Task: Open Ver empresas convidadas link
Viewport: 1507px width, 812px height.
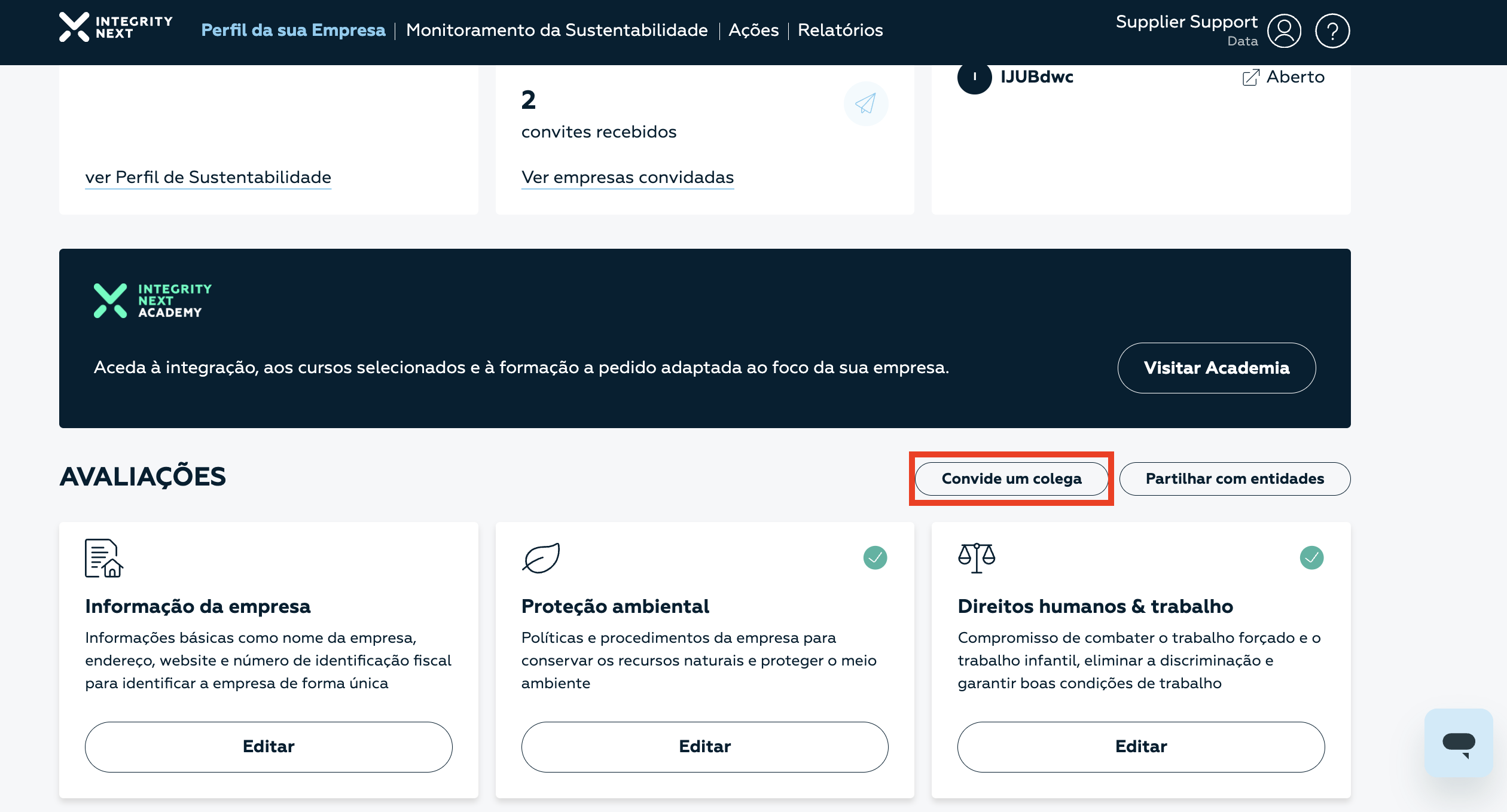Action: pos(627,178)
